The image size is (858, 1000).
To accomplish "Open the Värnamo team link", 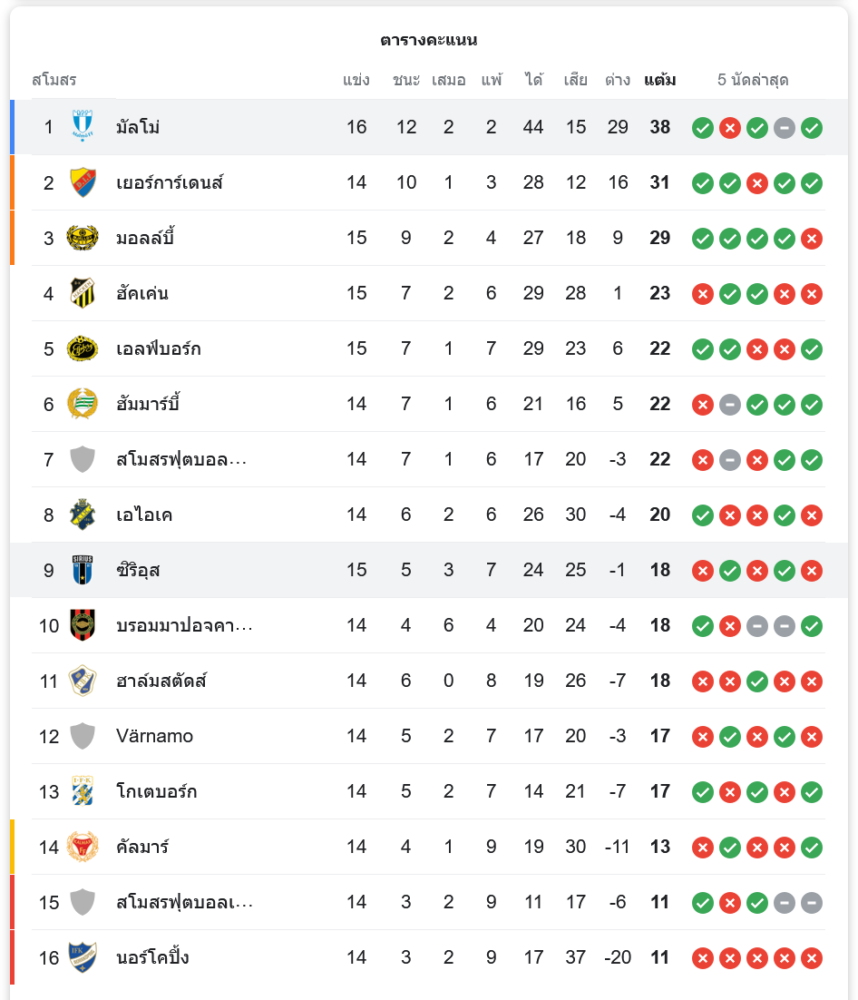I will [x=154, y=736].
